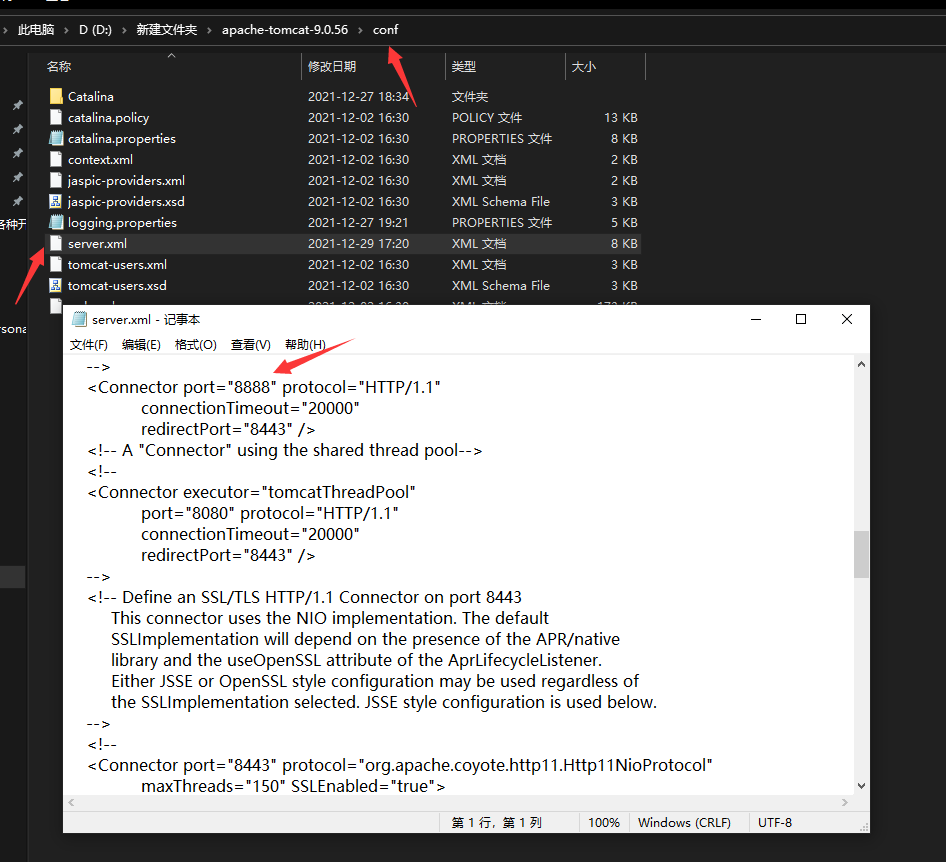Select the tomcat-users.xsd schema icon
The width and height of the screenshot is (946, 862).
tap(55, 285)
